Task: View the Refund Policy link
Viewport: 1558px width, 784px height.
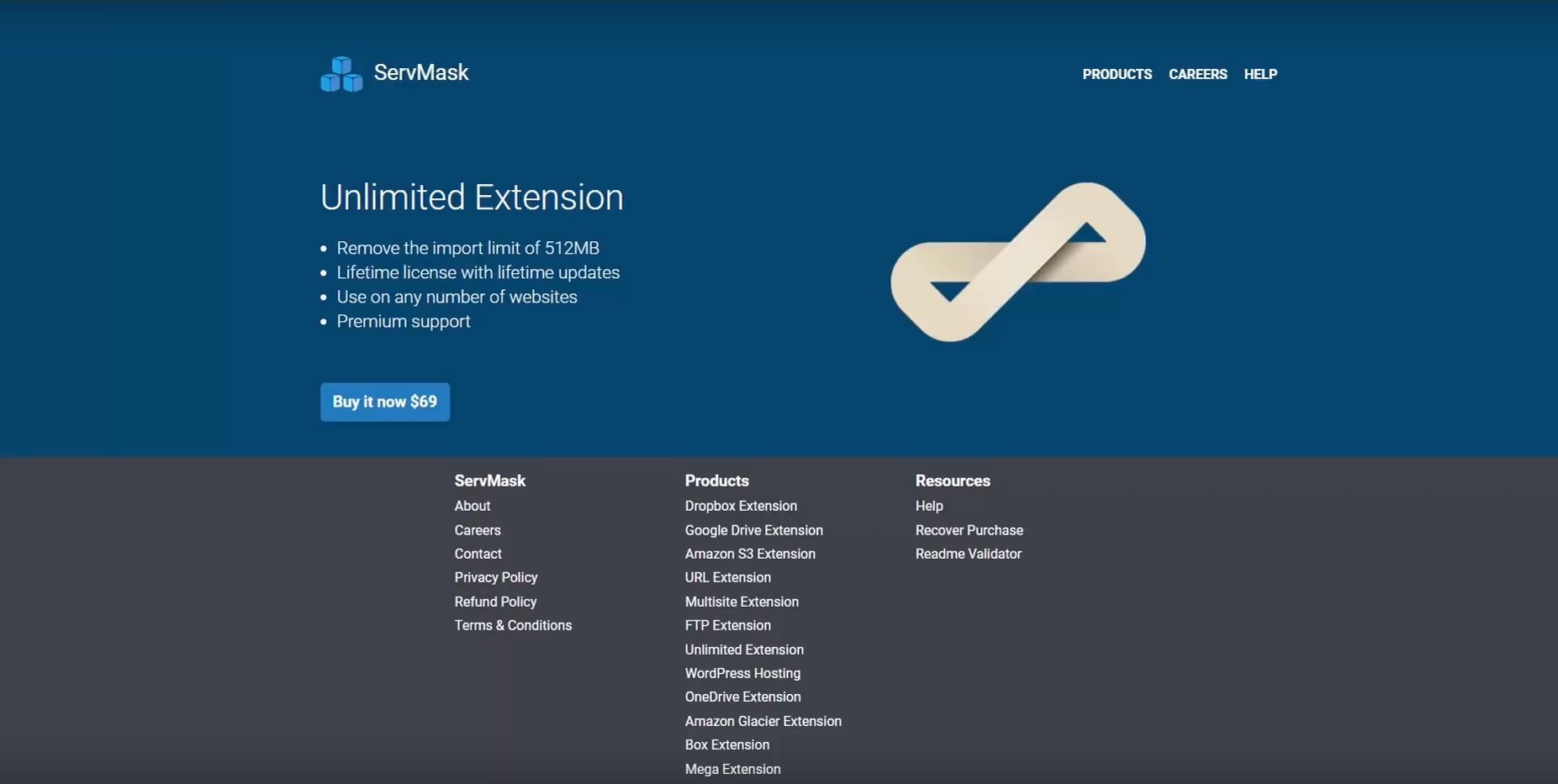Action: [495, 602]
